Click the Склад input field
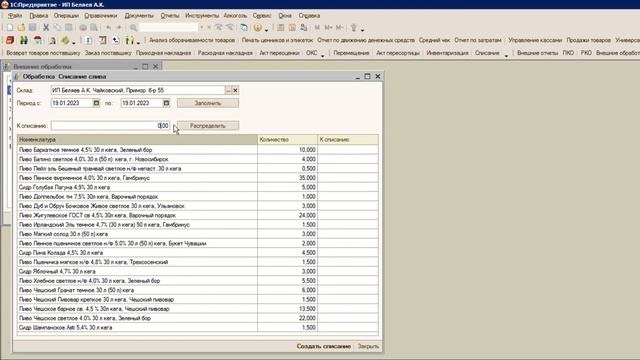 click(138, 90)
